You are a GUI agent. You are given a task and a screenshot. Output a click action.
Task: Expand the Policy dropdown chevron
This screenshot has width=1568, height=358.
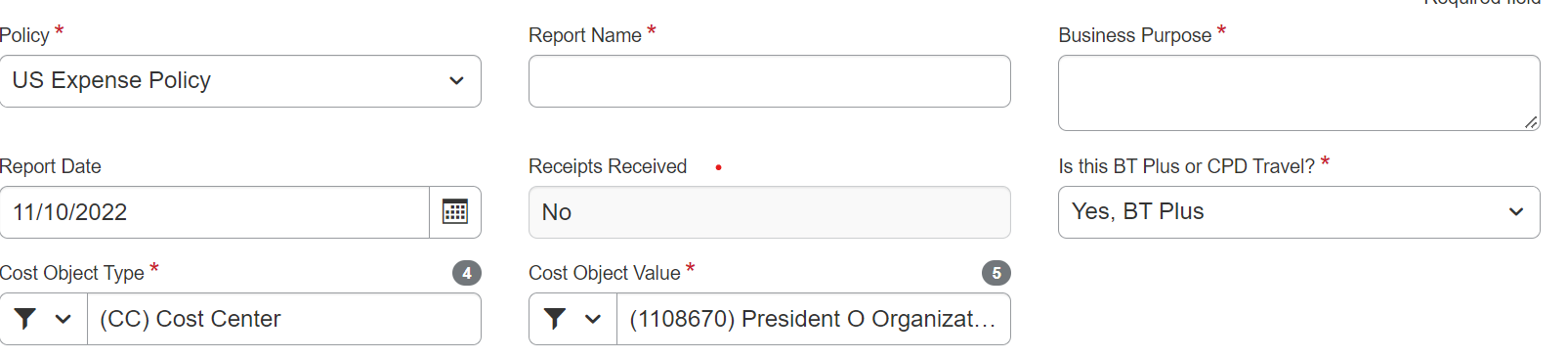coord(456,80)
